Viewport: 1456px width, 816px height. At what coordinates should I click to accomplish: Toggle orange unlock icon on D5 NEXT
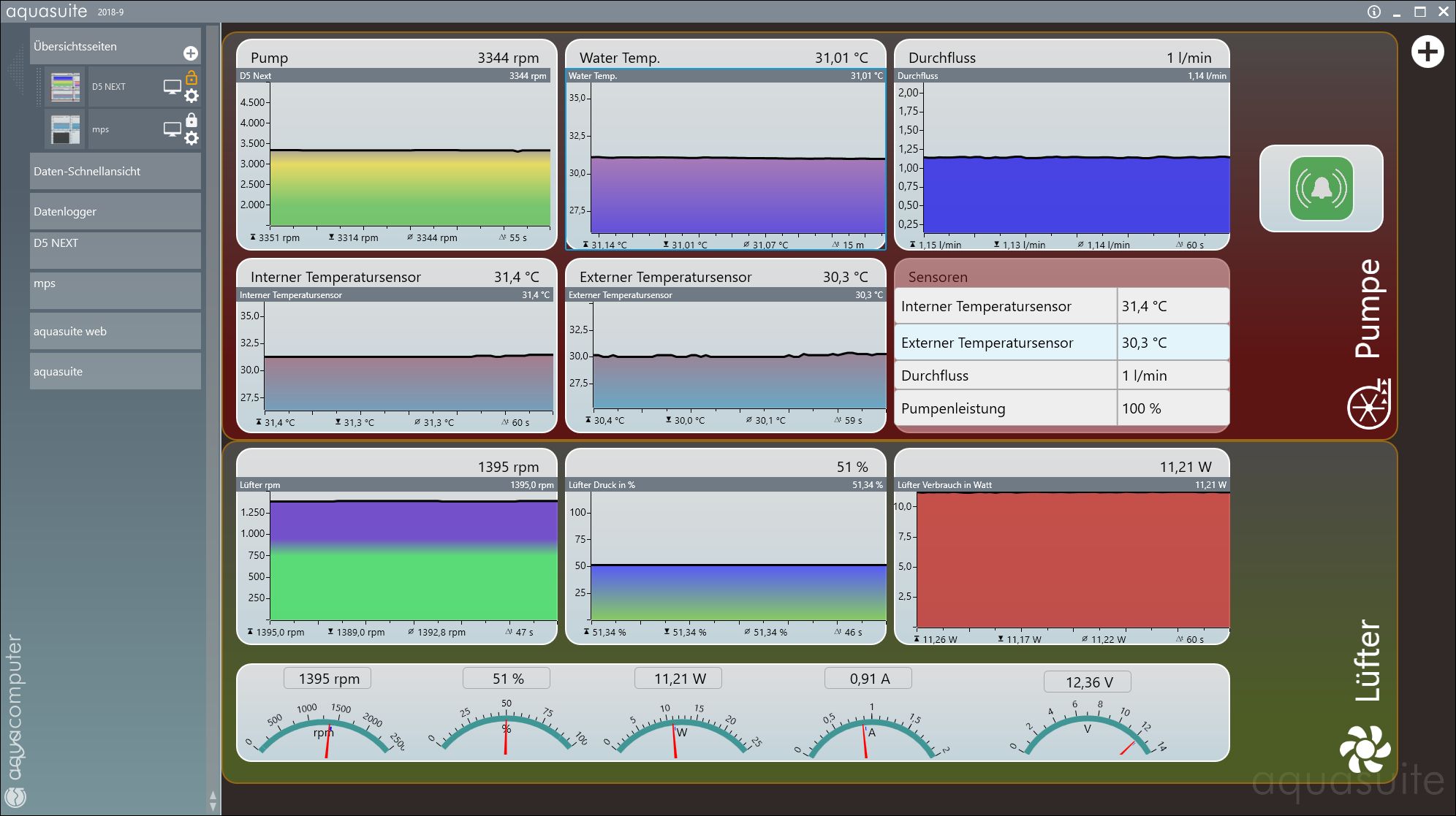click(x=192, y=77)
